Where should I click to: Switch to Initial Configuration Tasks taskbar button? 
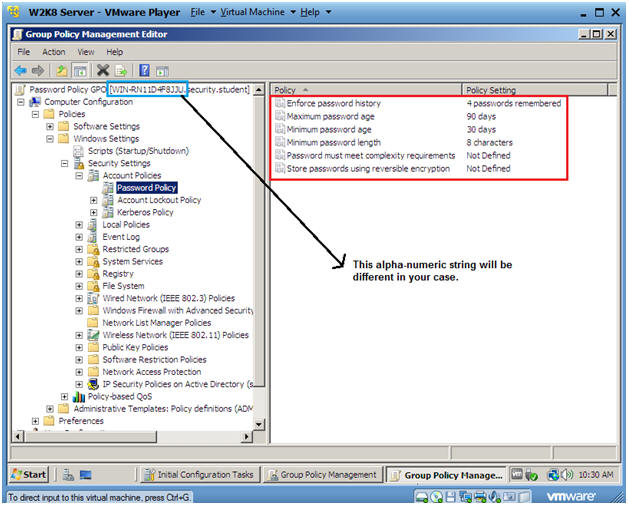[x=199, y=475]
